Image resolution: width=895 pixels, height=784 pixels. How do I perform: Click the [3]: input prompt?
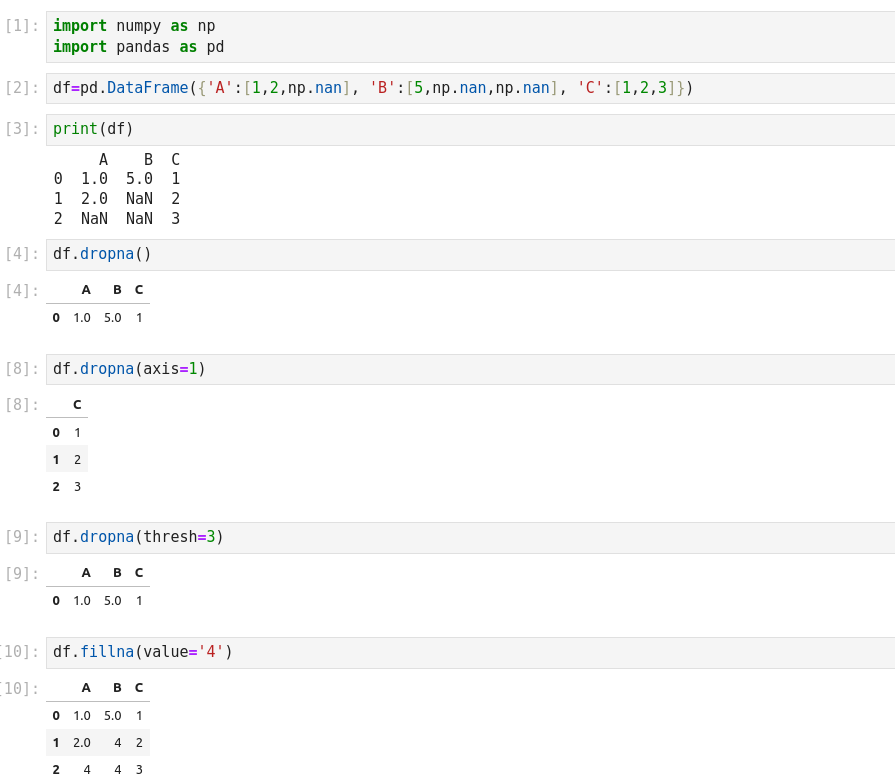coord(22,129)
